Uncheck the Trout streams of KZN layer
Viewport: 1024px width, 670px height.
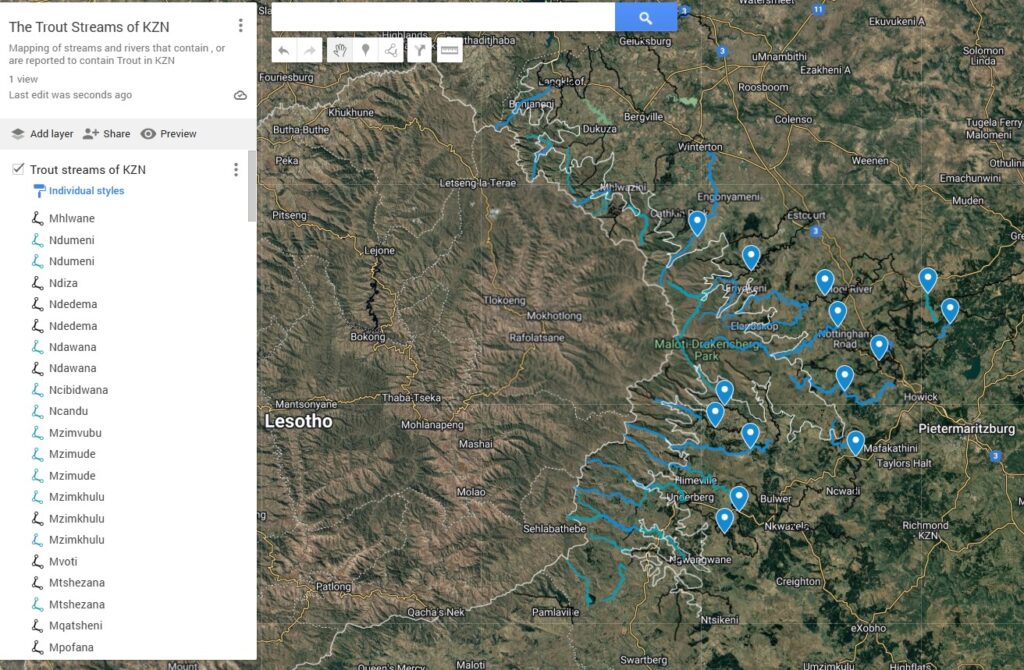(18, 170)
